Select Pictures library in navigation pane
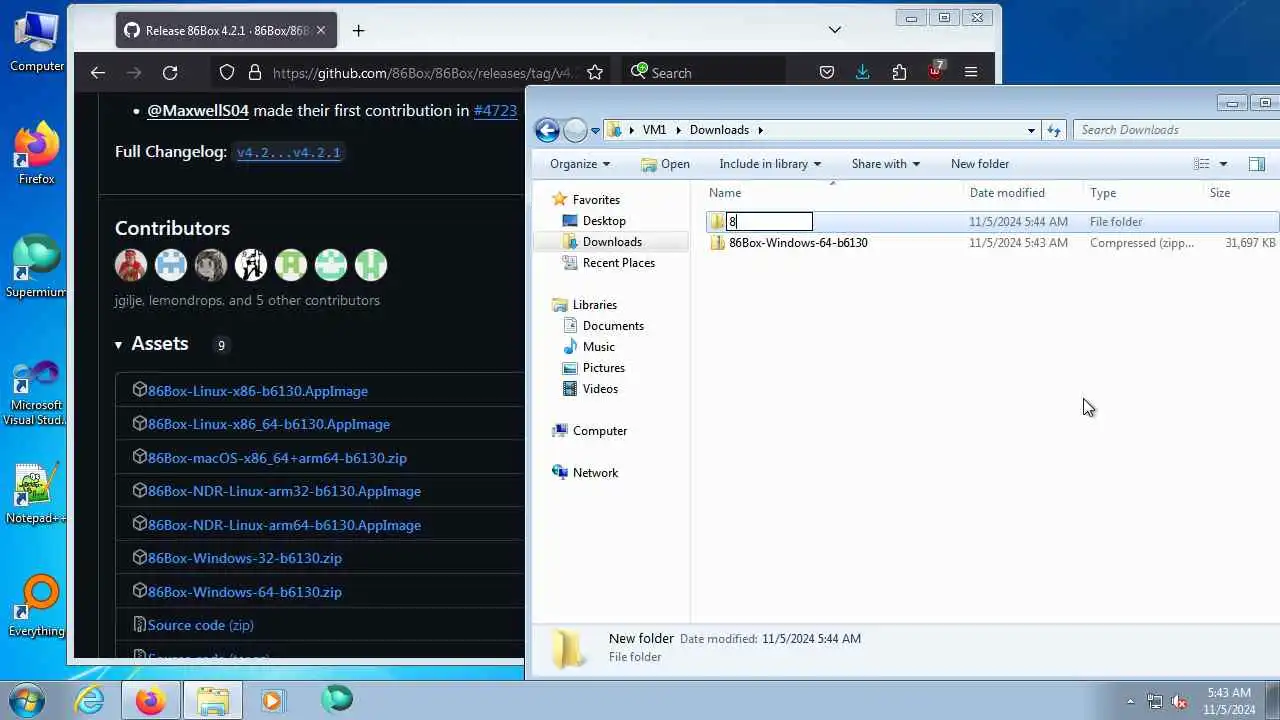The height and width of the screenshot is (720, 1280). click(x=603, y=368)
